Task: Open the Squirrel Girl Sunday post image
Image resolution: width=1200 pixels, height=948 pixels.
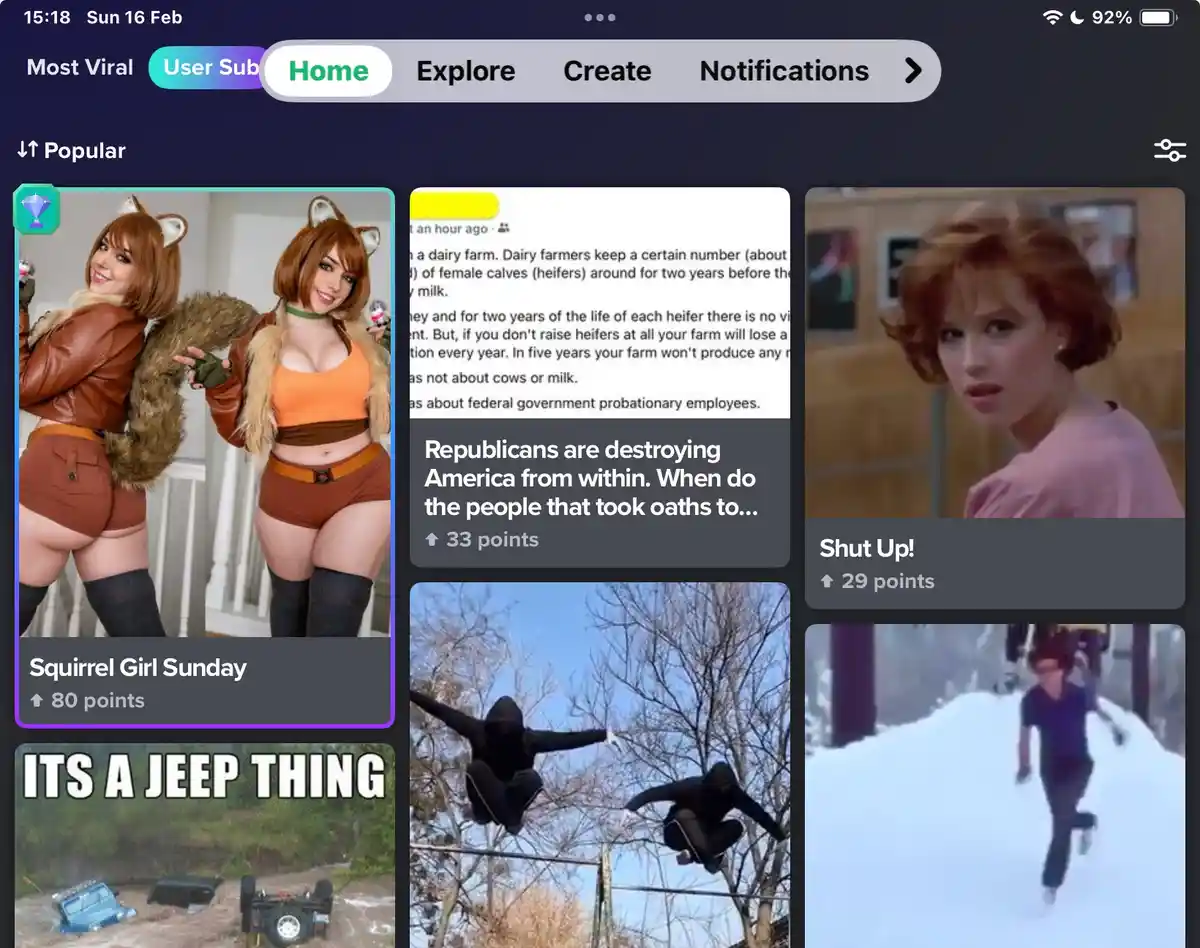Action: [x=205, y=412]
